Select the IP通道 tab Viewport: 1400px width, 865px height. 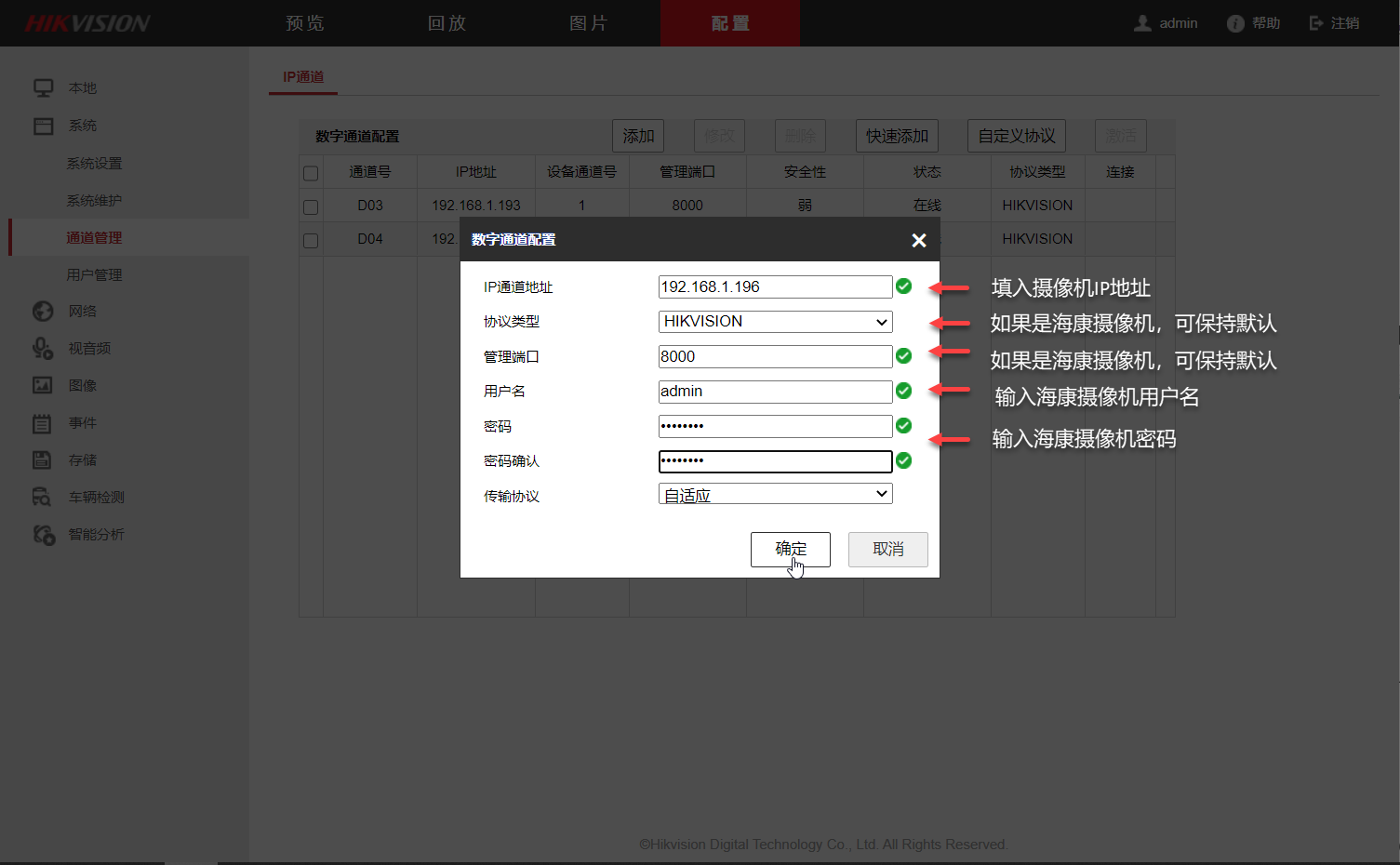(303, 77)
